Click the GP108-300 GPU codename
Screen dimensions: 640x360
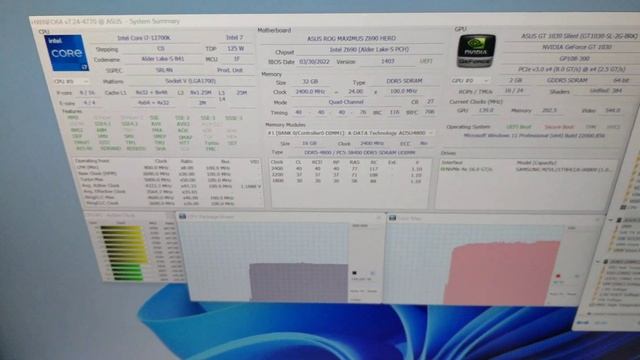(574, 58)
